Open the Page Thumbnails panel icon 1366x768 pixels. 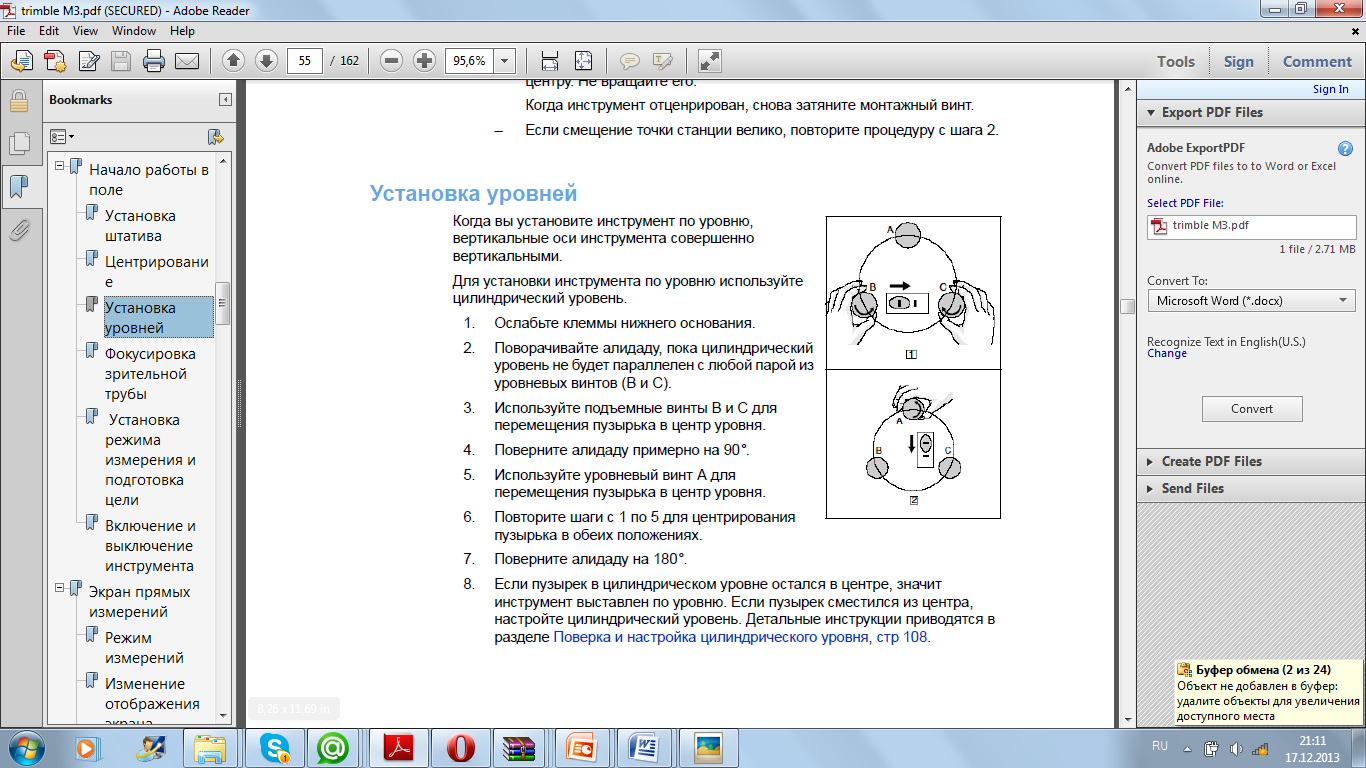[18, 144]
